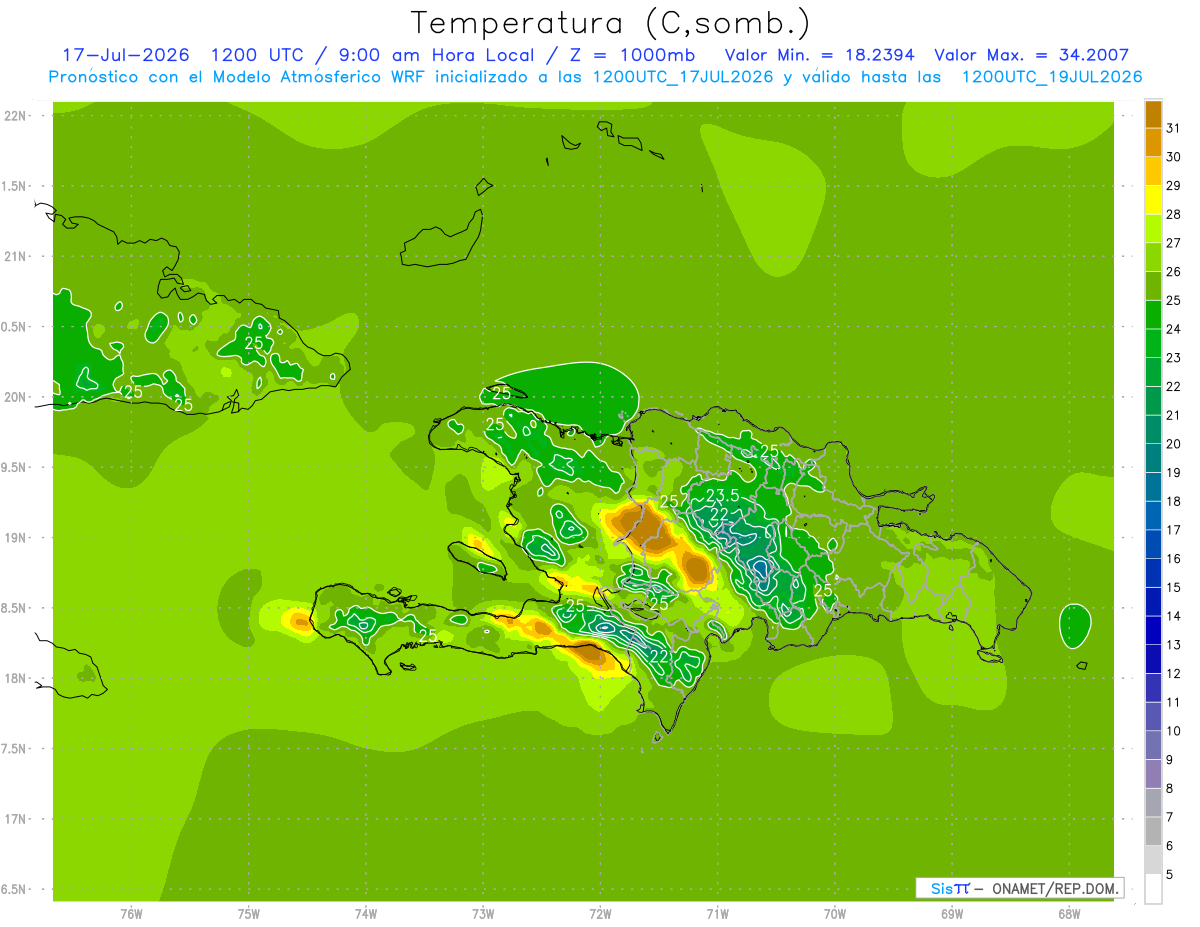1200x927 pixels.
Task: Pick the legend color swatch between 30 and 31
Action: [x=1153, y=143]
